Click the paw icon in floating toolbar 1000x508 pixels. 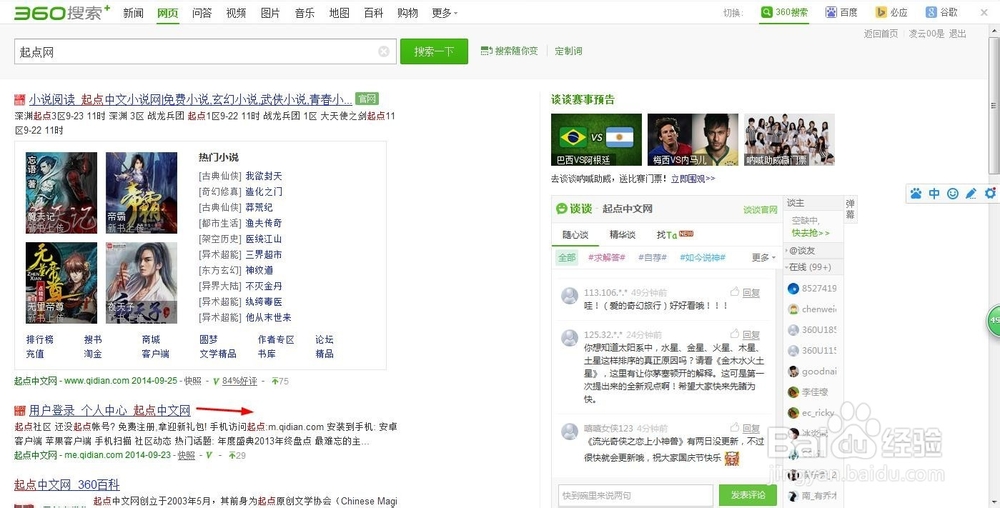916,193
